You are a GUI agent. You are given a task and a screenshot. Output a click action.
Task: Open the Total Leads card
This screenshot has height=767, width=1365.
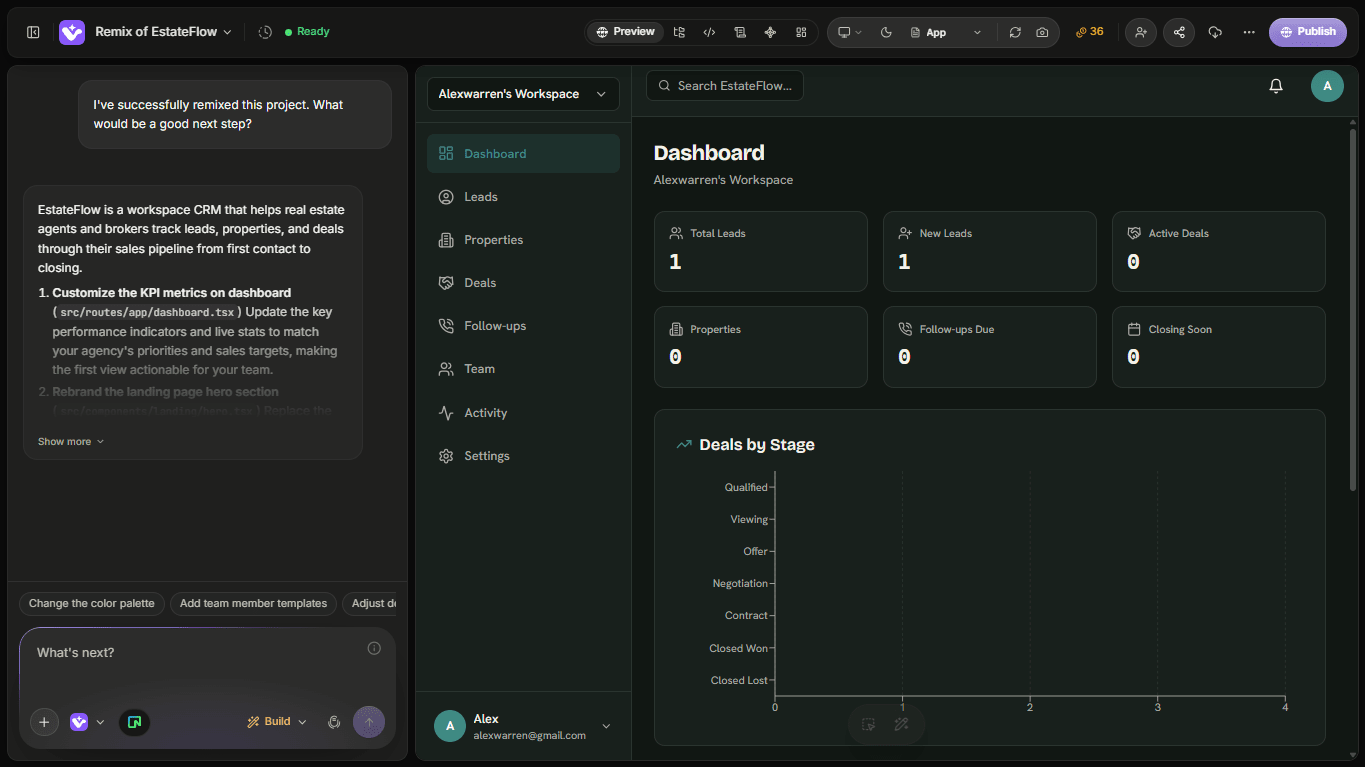coord(761,251)
